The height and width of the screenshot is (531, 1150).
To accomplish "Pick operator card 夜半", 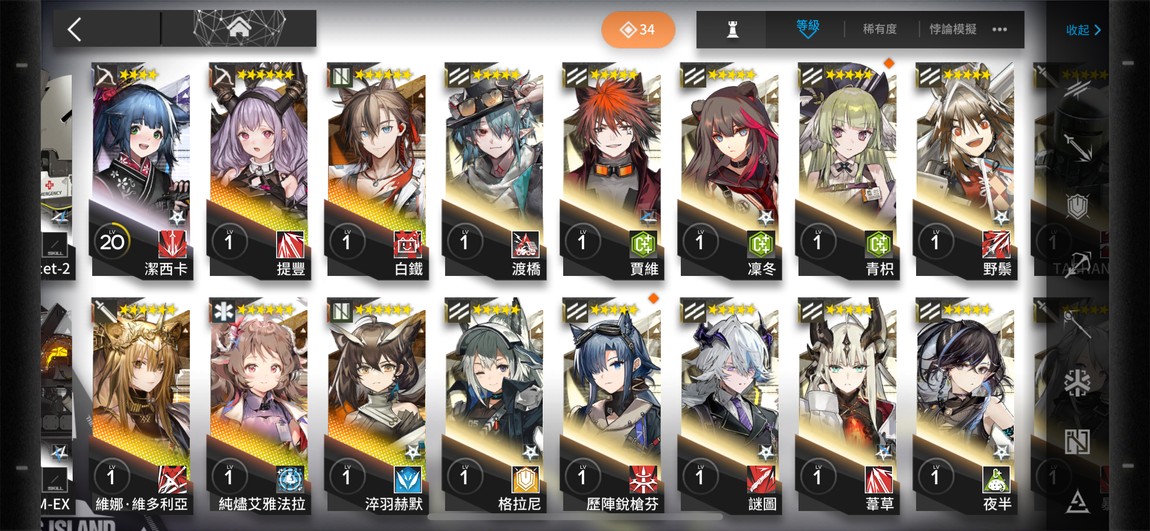I will pyautogui.click(x=964, y=406).
